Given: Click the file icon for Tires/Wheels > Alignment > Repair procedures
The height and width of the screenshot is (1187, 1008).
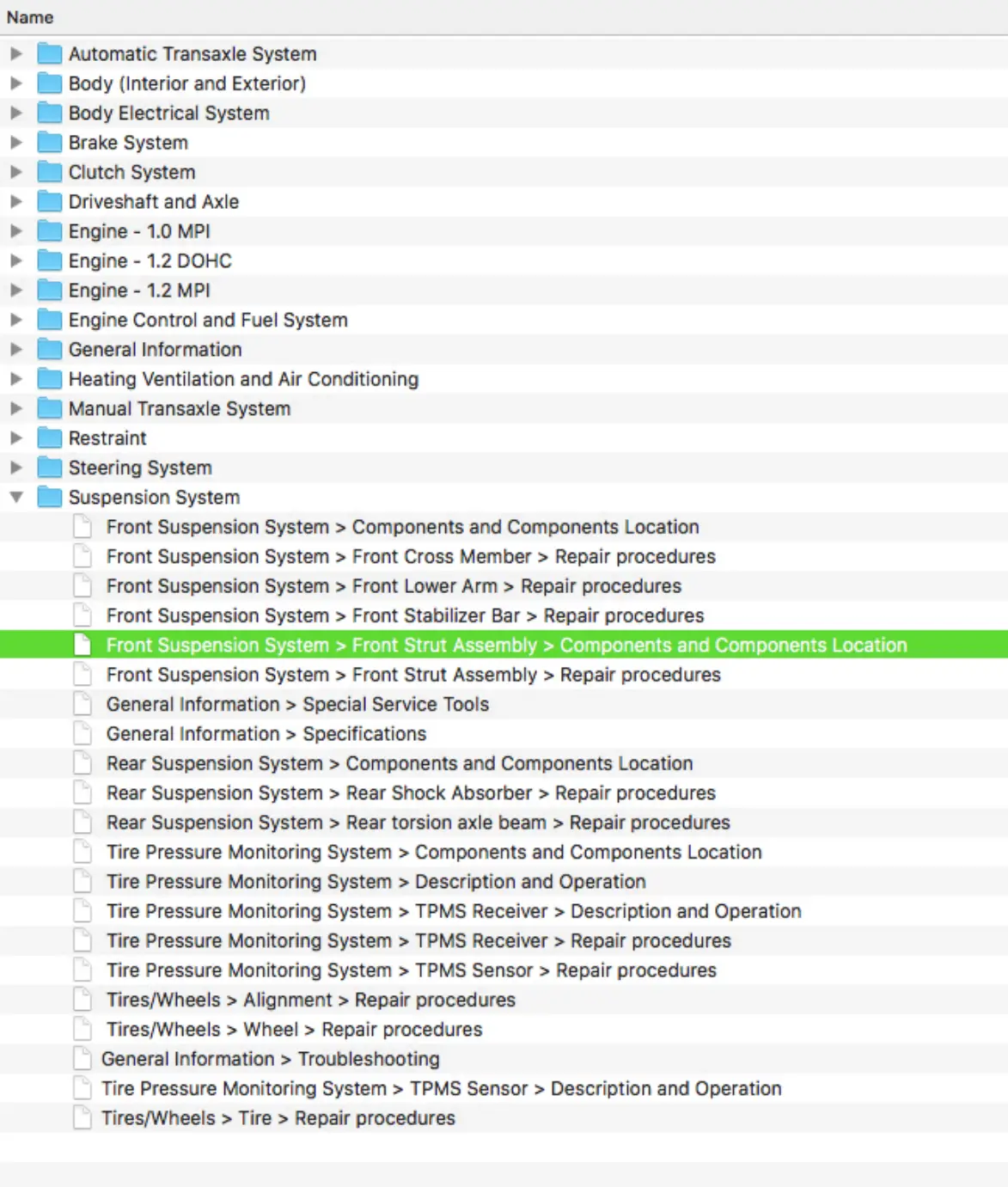Looking at the screenshot, I should coord(82,1000).
